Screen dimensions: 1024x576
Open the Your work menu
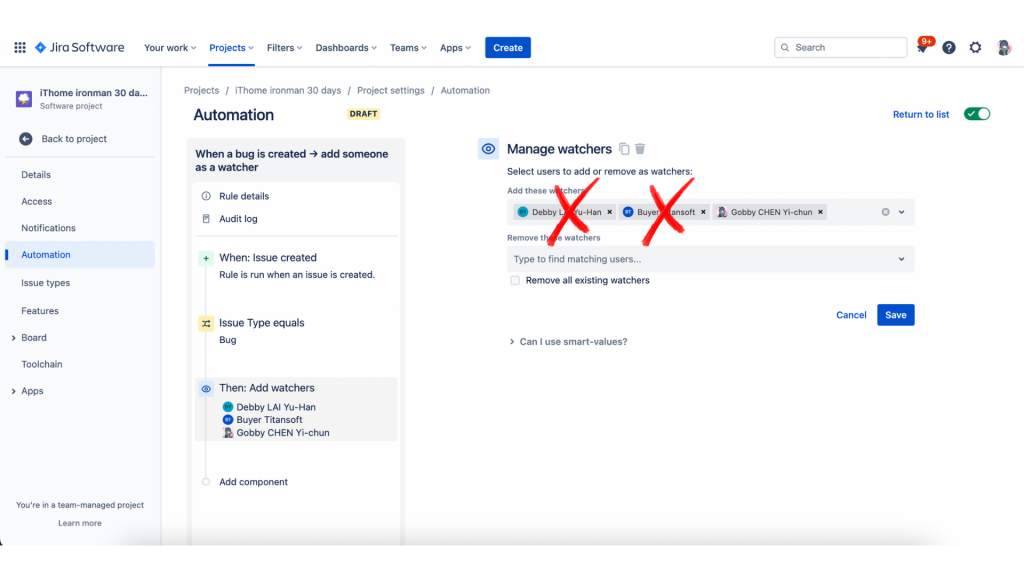pos(170,48)
